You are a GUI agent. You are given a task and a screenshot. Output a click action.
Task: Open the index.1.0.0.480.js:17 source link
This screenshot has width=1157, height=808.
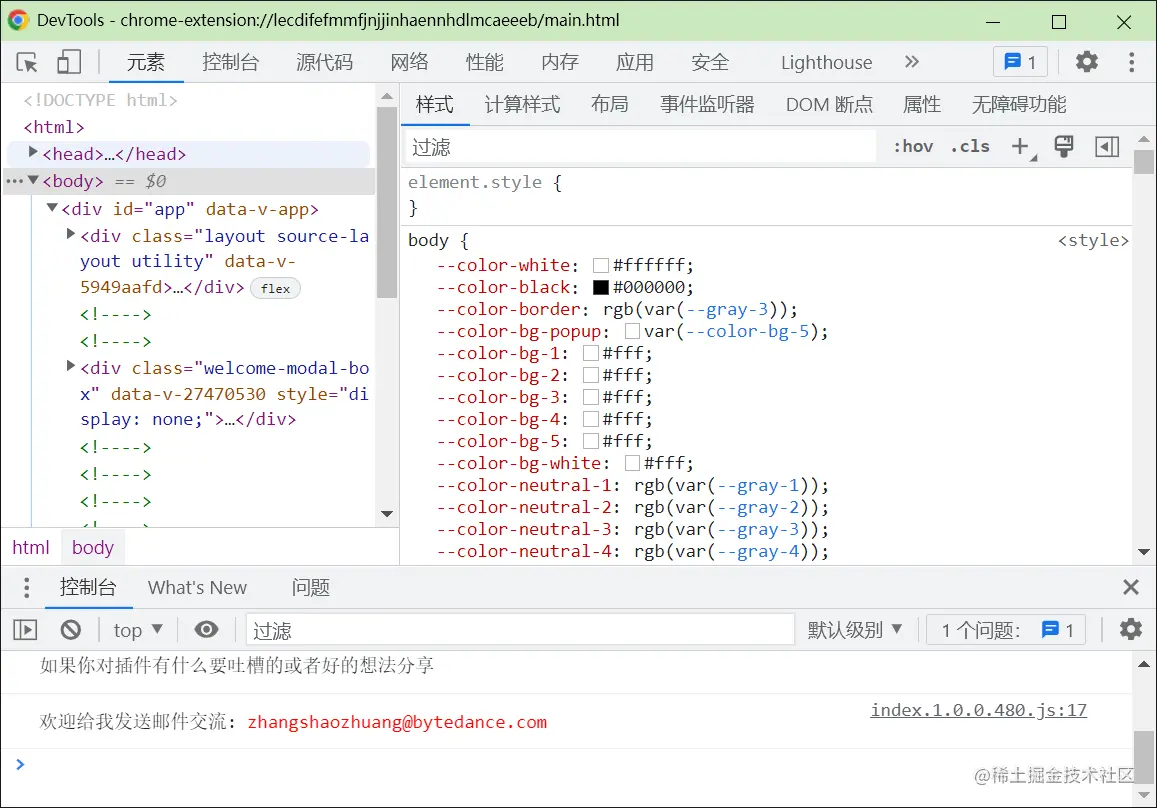coord(978,710)
